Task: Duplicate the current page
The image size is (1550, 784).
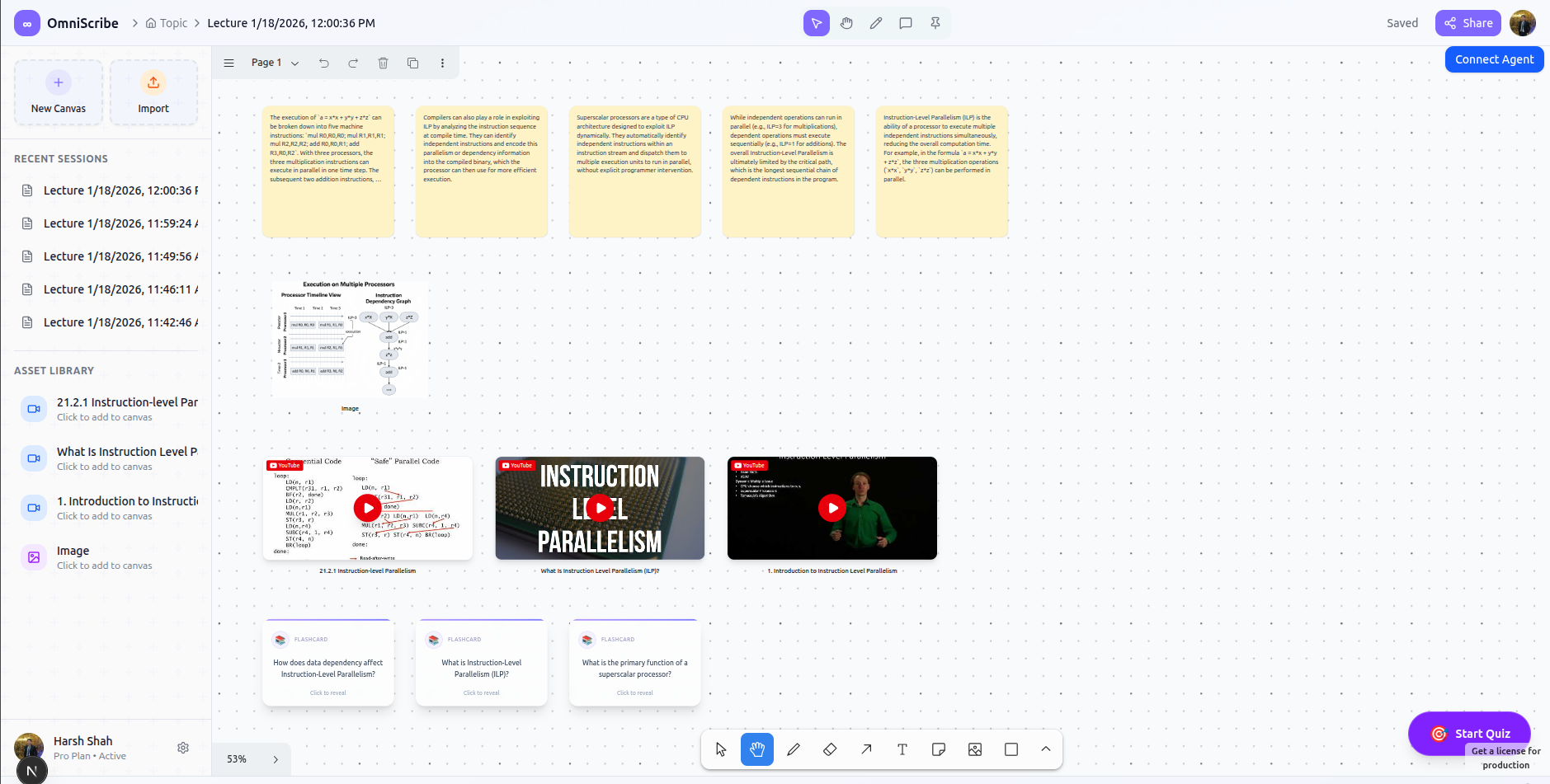Action: (413, 63)
